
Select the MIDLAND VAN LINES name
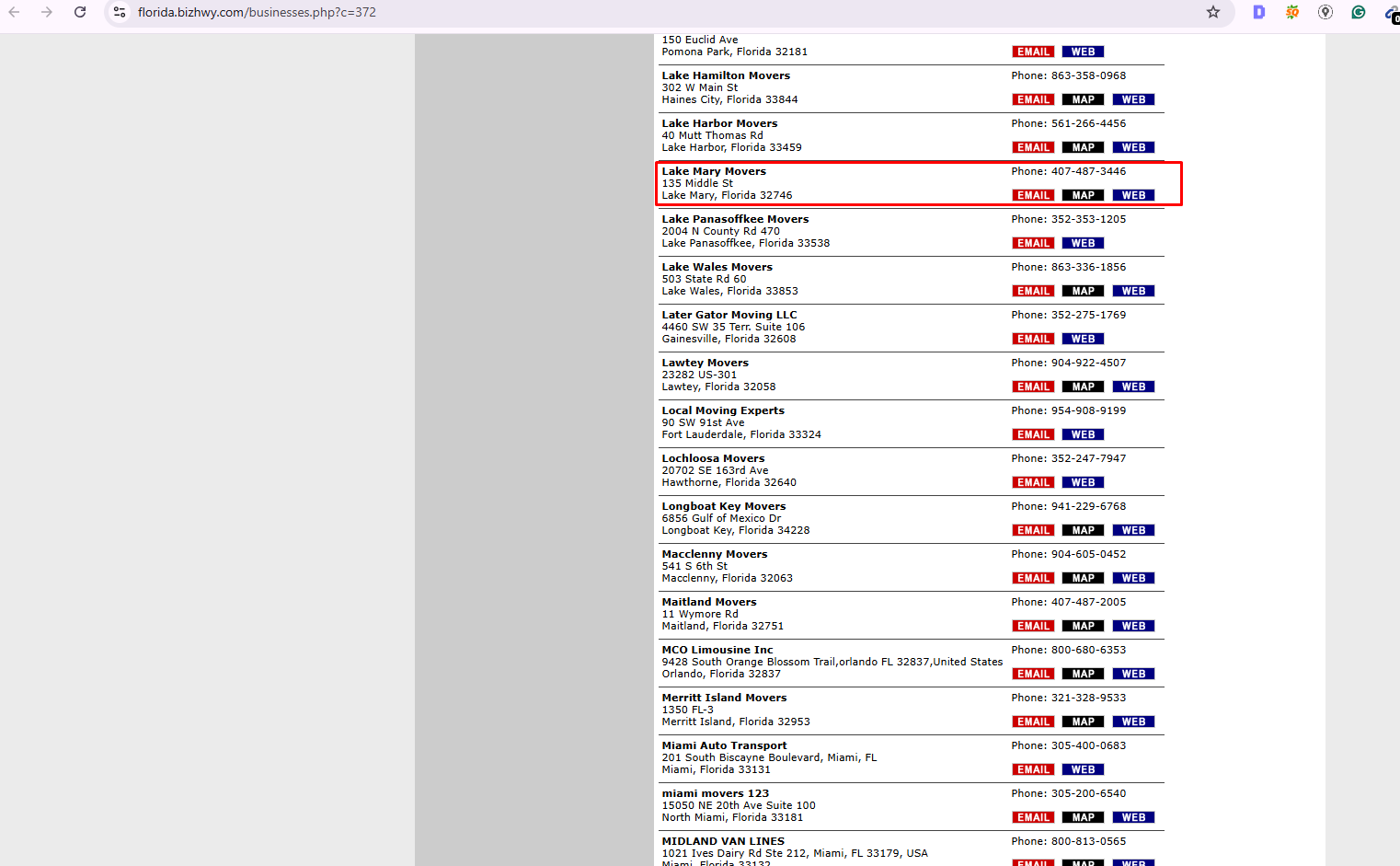point(723,841)
